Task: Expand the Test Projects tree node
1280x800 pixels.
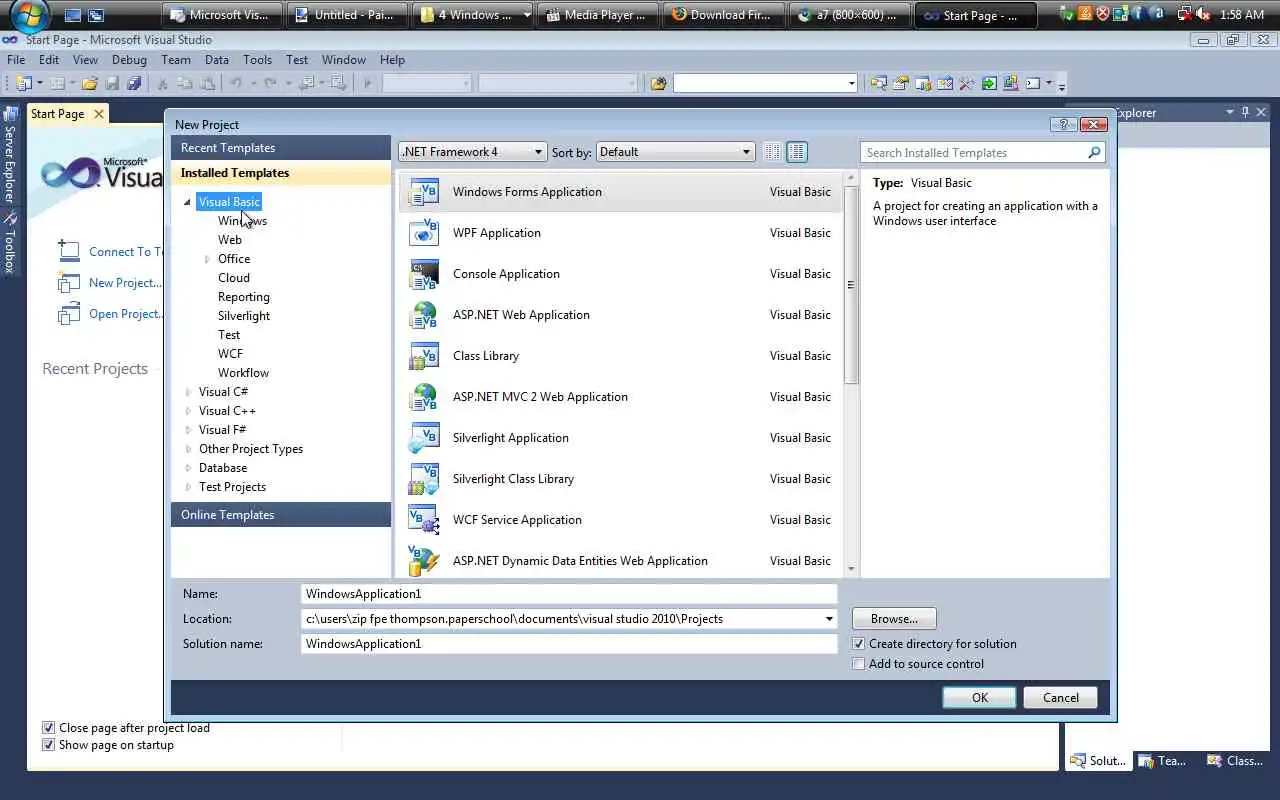Action: coord(188,487)
